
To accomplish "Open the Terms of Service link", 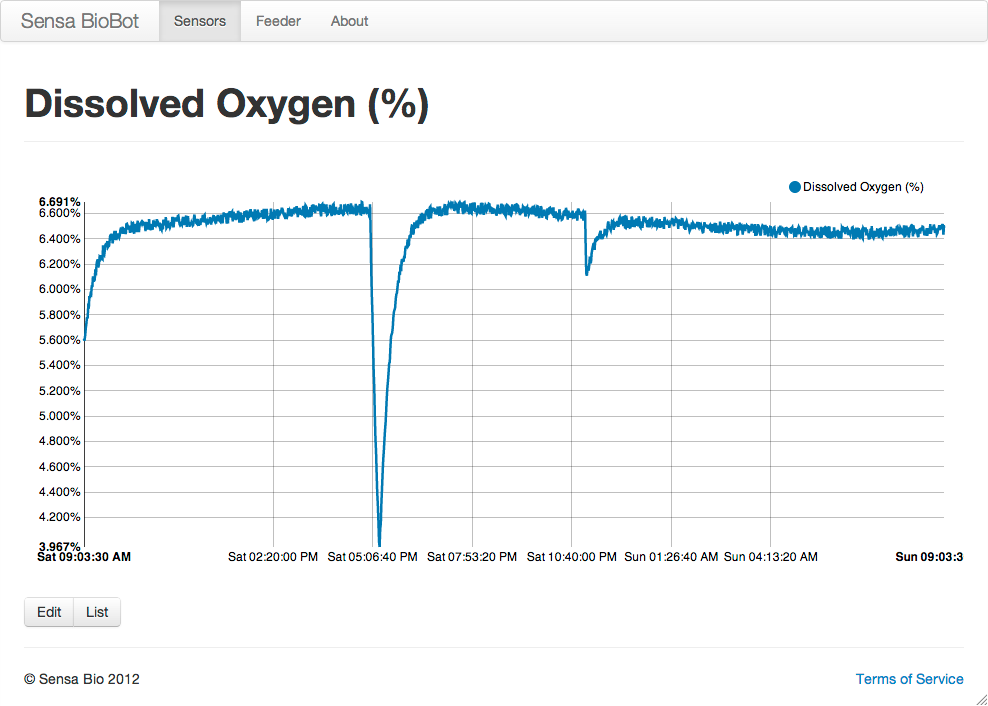I will coord(909,679).
